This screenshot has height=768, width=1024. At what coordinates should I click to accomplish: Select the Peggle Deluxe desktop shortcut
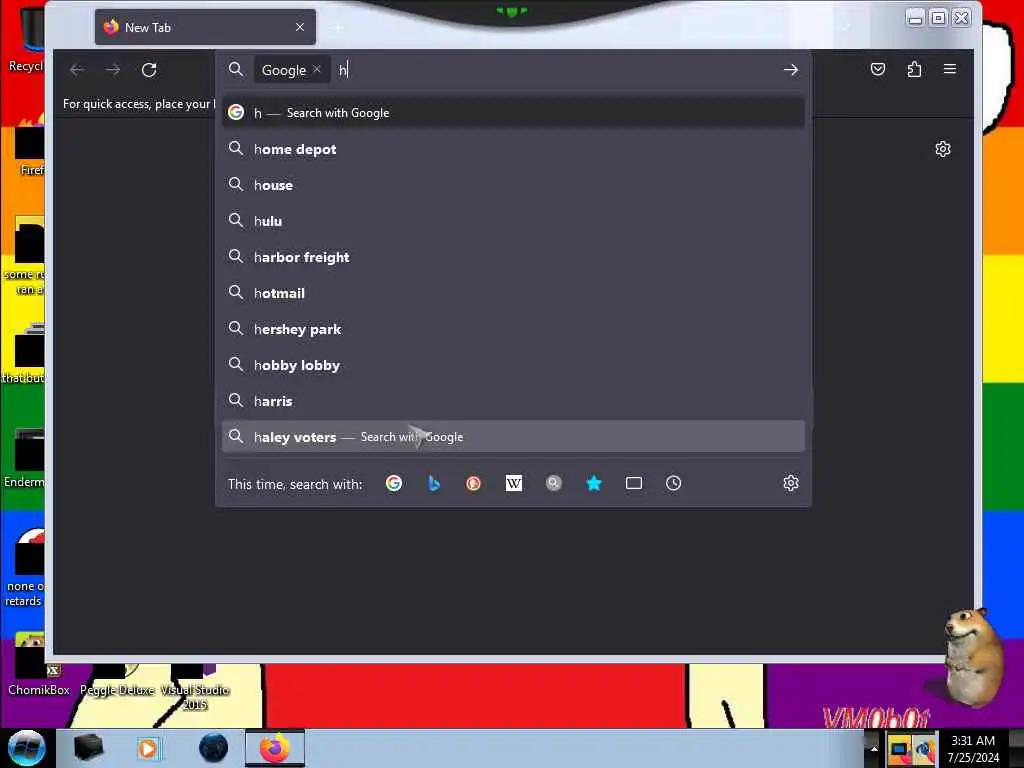118,680
